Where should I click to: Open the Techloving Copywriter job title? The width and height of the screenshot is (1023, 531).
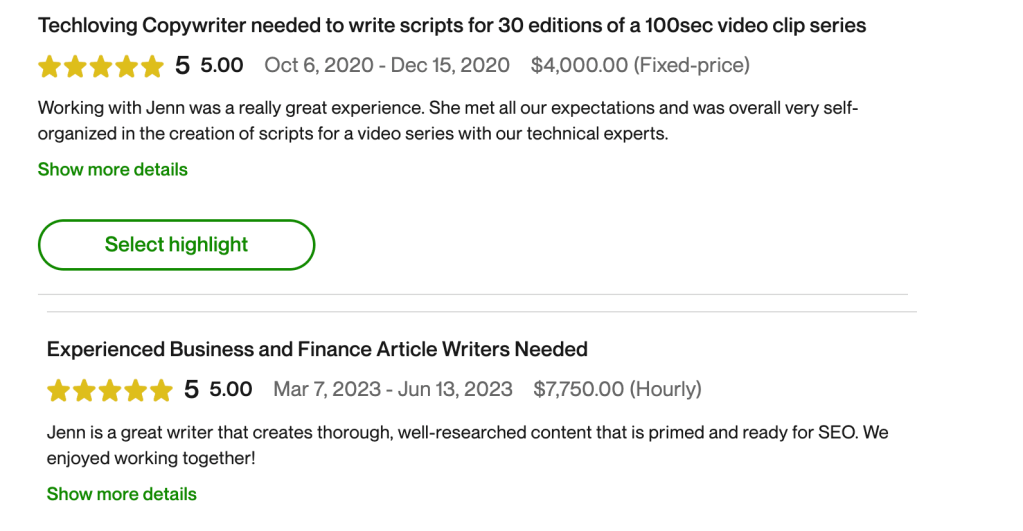(451, 26)
